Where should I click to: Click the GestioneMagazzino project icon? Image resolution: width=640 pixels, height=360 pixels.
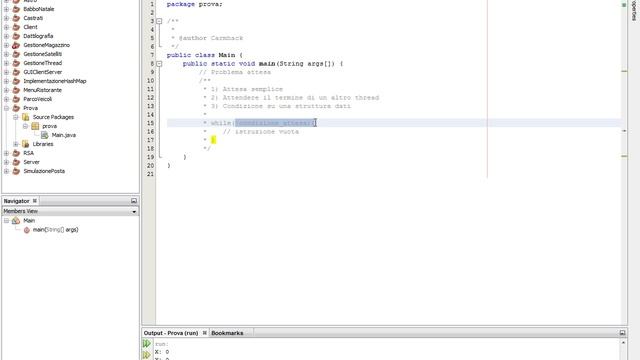pyautogui.click(x=16, y=45)
